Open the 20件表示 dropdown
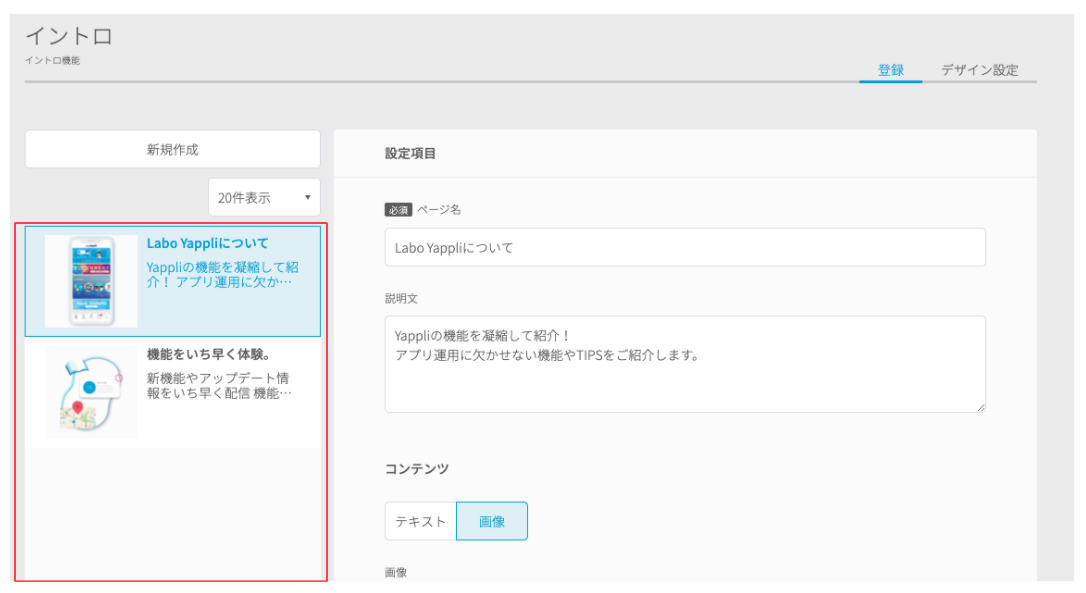This screenshot has width=1086, height=593. click(x=264, y=197)
